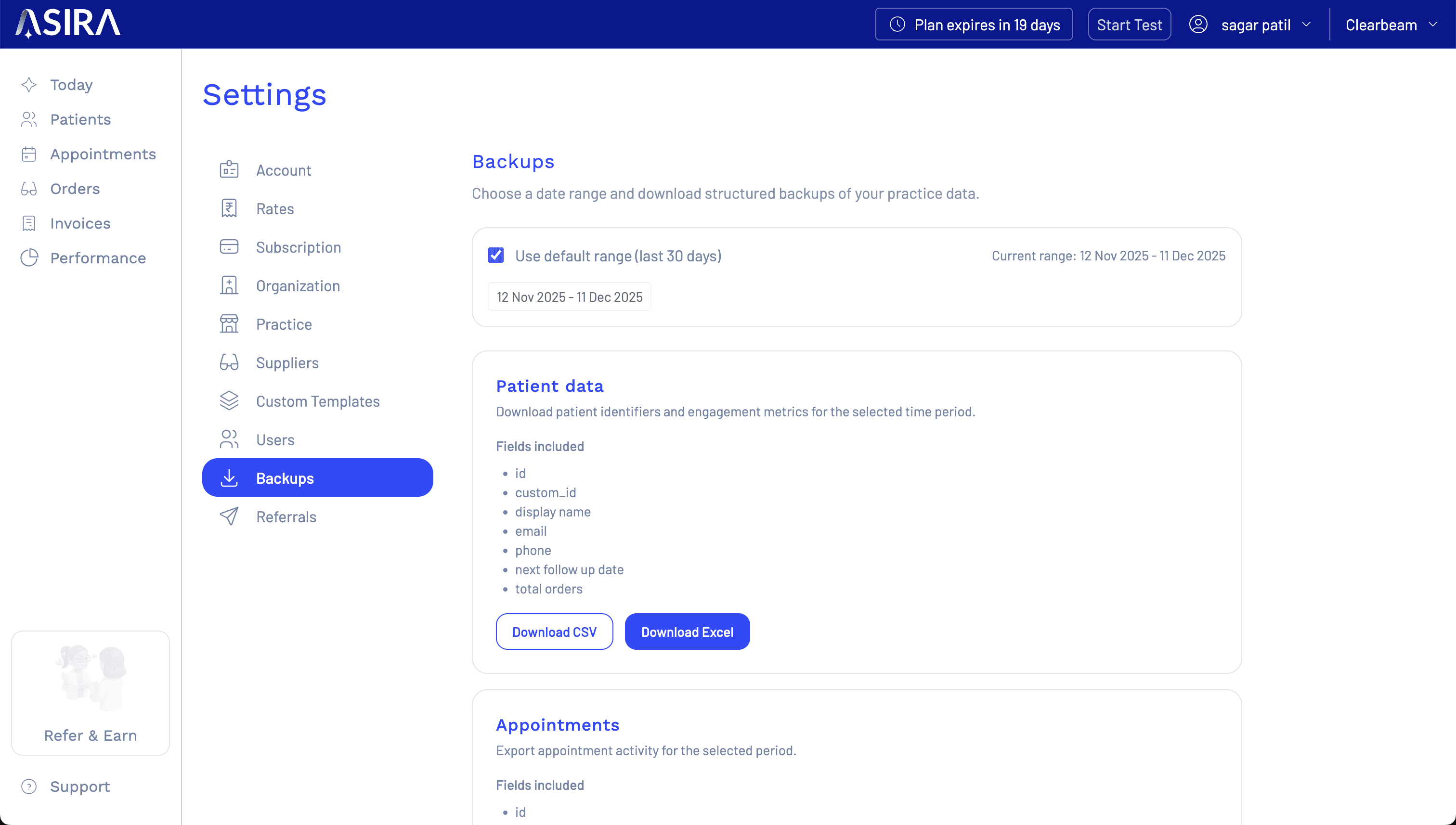Screen dimensions: 1456x825
Task: Click the Rates receipt icon in settings
Action: (229, 208)
